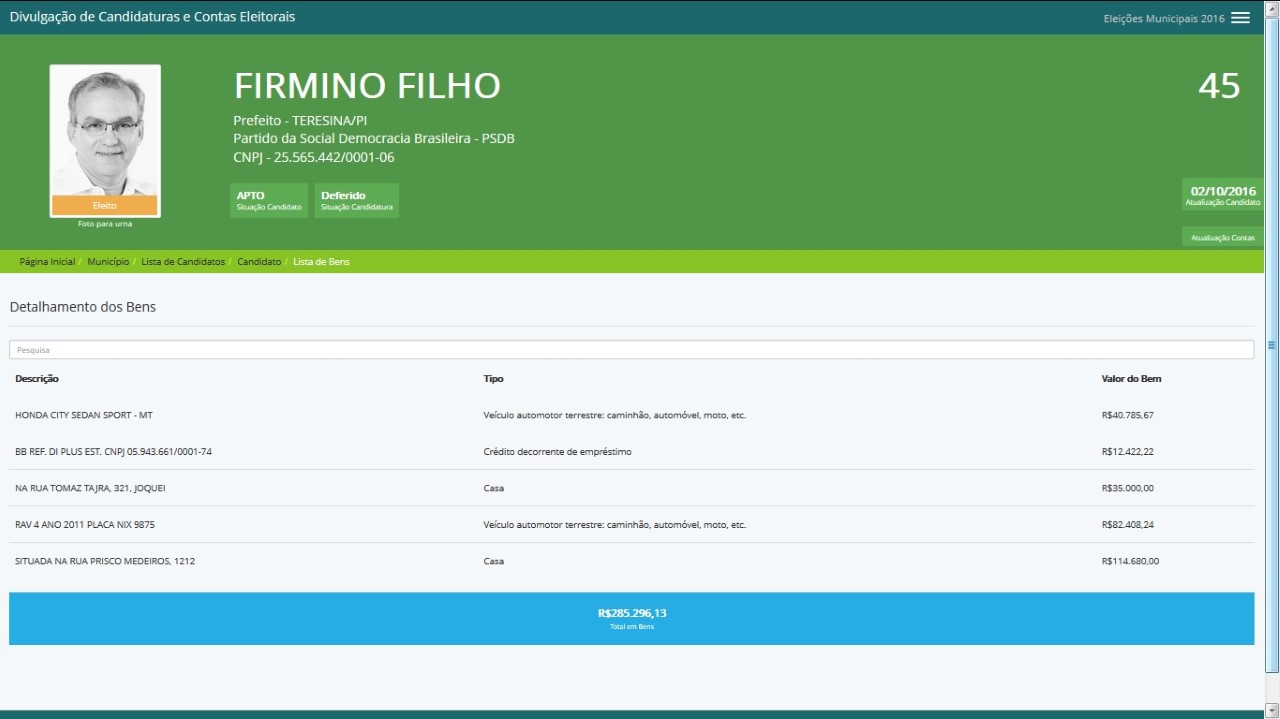The width and height of the screenshot is (1280, 719).
Task: Open Candidato breadcrumb
Action: tap(259, 262)
